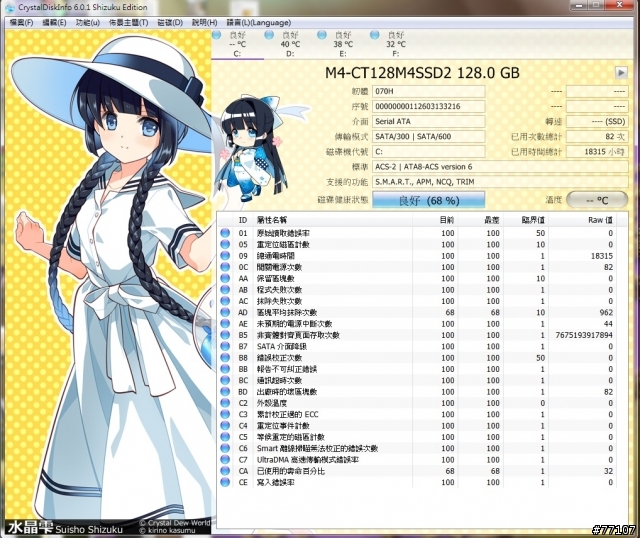The image size is (640, 538).
Task: Click the next disk arrow button
Action: [621, 73]
